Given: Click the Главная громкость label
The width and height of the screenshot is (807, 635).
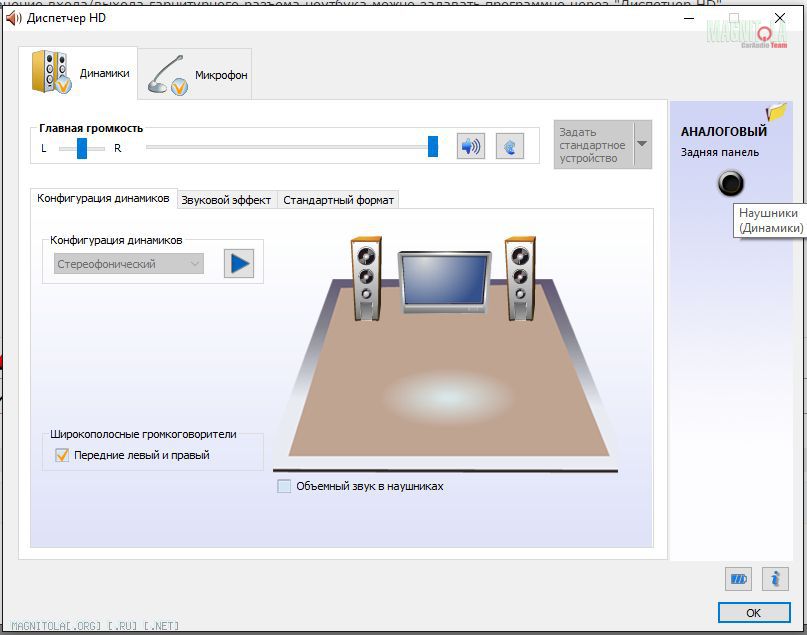Looking at the screenshot, I should (x=91, y=128).
